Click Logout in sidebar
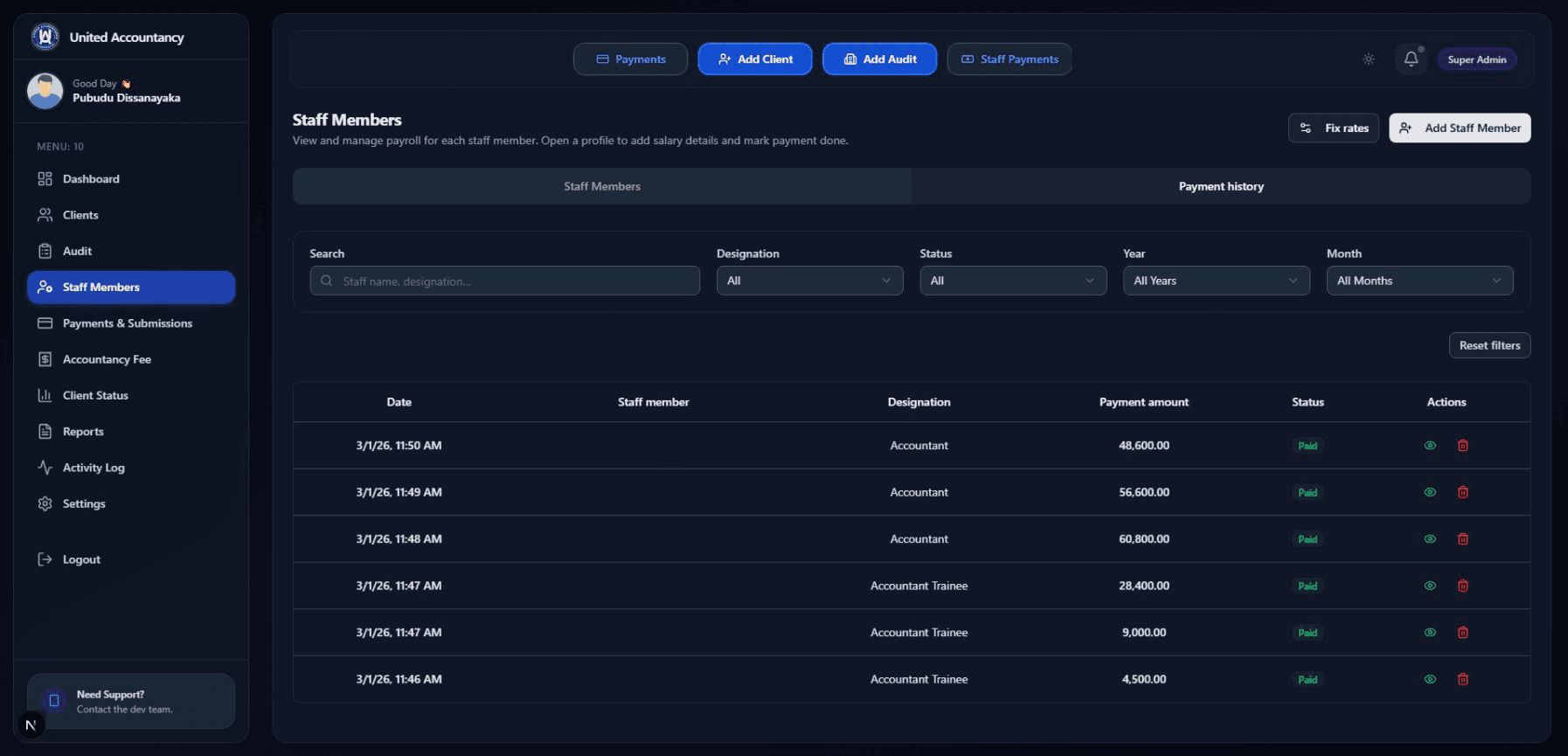1568x756 pixels. point(131,559)
